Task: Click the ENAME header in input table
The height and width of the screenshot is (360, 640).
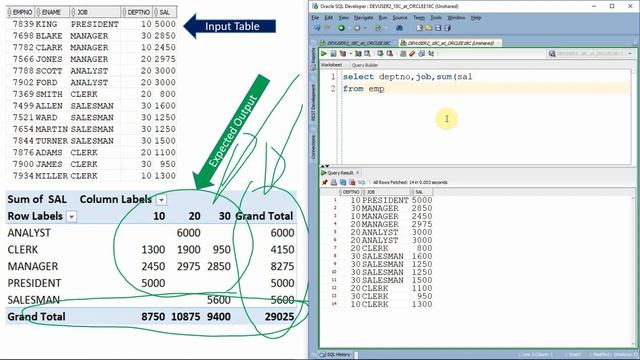Action: tap(51, 12)
